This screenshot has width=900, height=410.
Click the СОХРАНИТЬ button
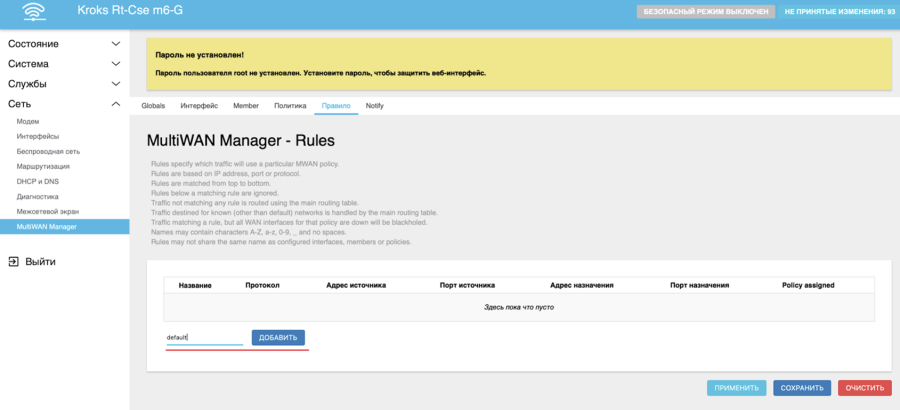[x=803, y=388]
